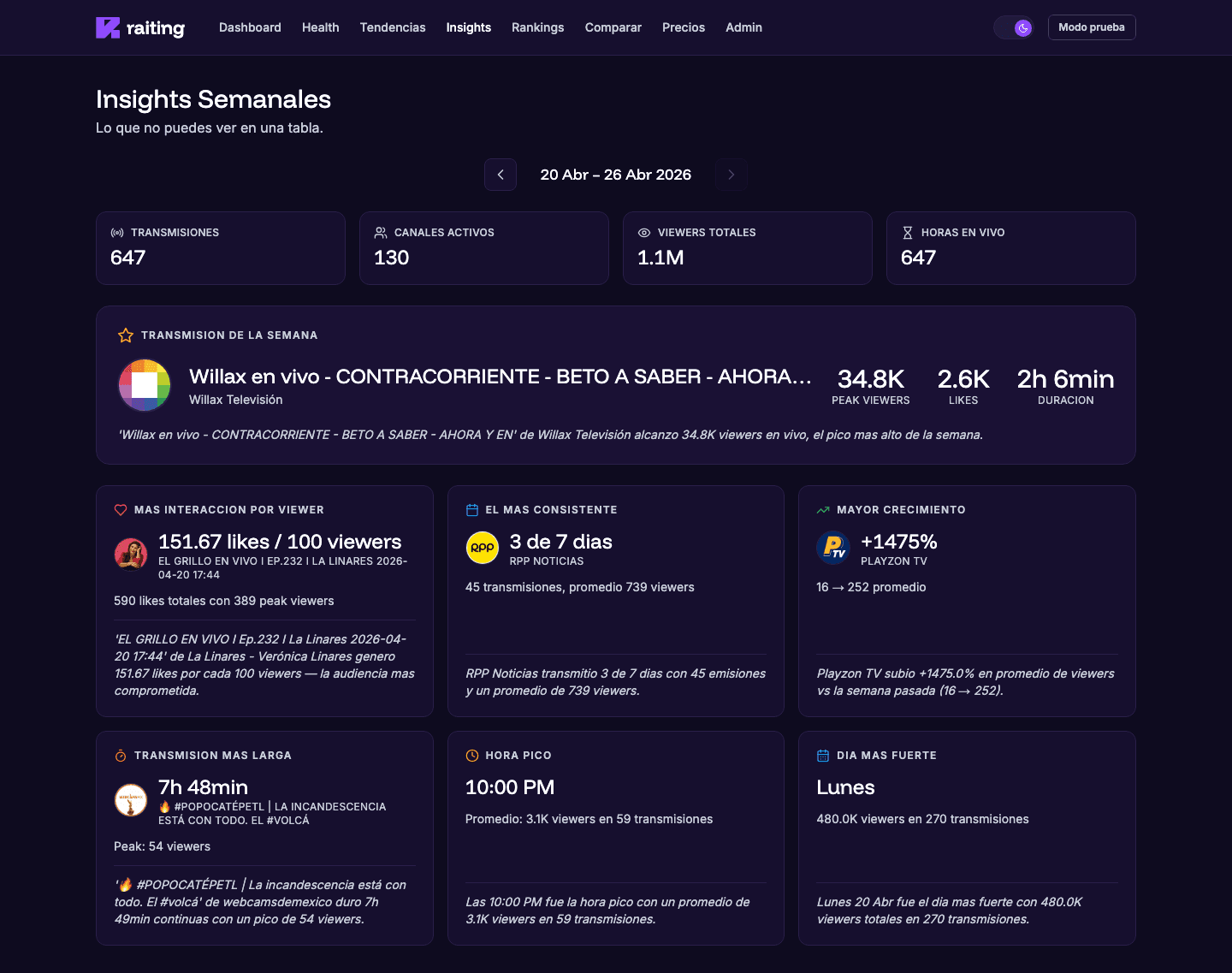Viewport: 1232px width, 973px height.
Task: Click the 2h 6min duration value
Action: coord(1066,379)
